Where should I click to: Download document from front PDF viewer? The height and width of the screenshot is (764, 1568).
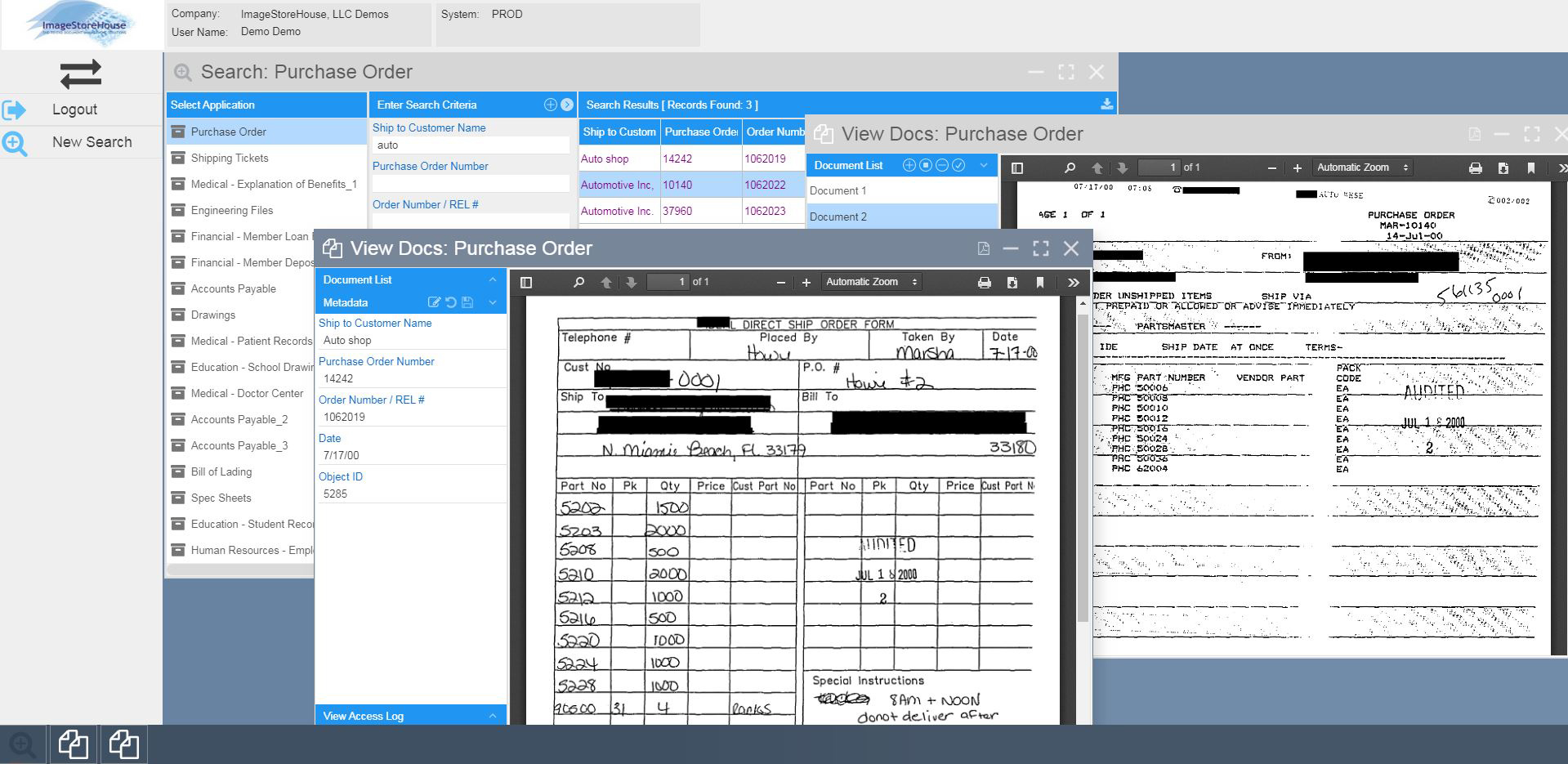click(x=1012, y=282)
